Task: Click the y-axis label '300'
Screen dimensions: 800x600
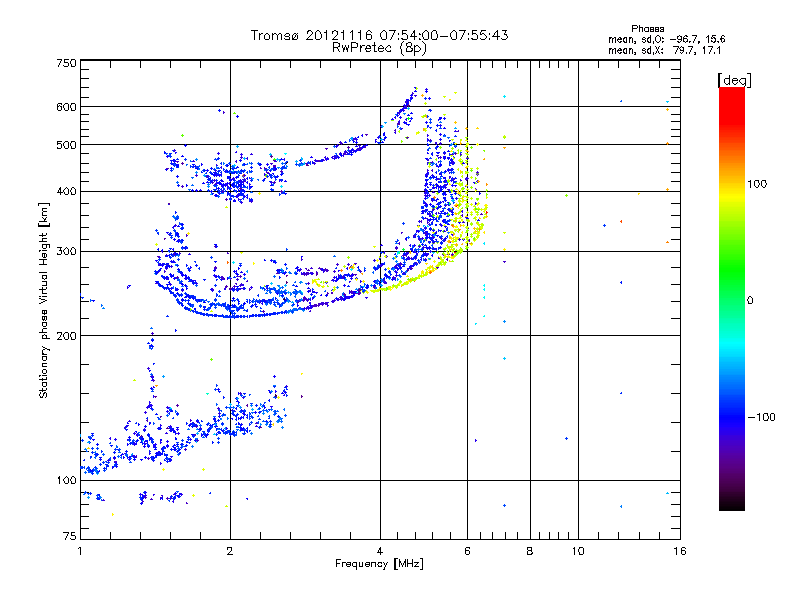Action: pyautogui.click(x=66, y=252)
